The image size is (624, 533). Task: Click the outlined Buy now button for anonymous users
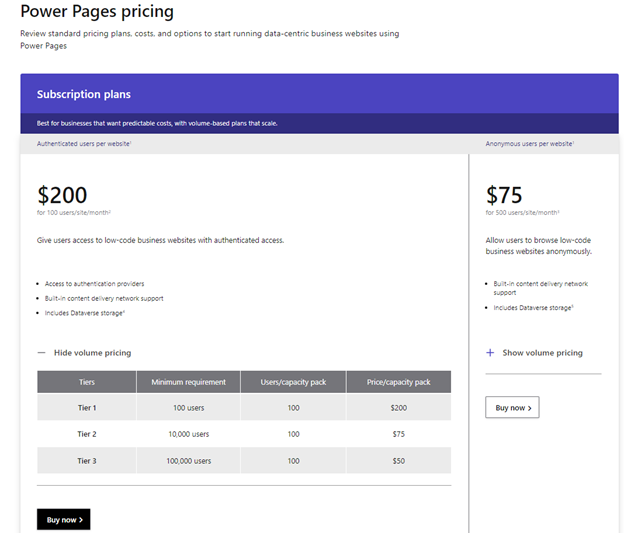pyautogui.click(x=512, y=407)
